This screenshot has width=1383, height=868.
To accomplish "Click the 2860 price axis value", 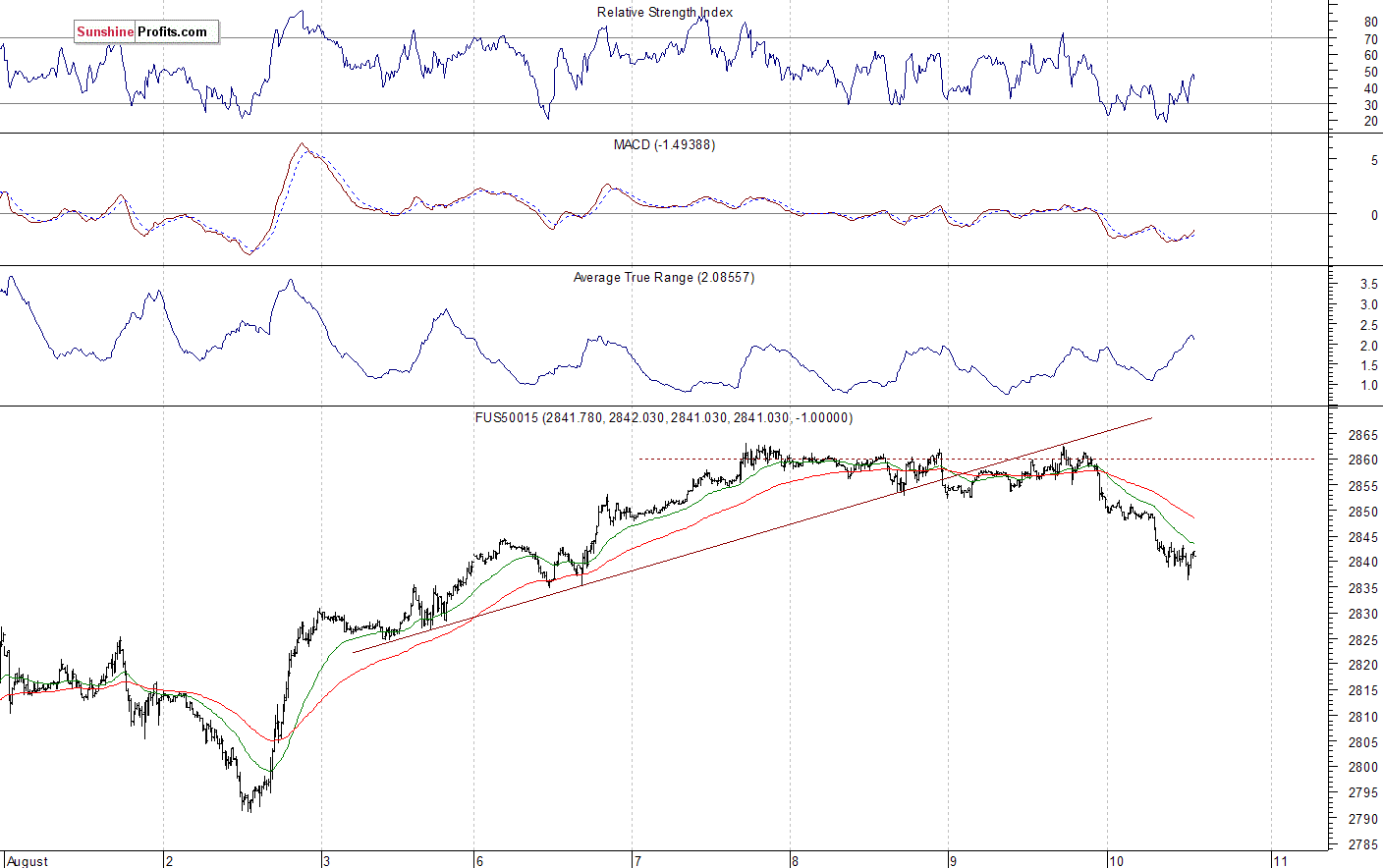I will coord(1362,461).
